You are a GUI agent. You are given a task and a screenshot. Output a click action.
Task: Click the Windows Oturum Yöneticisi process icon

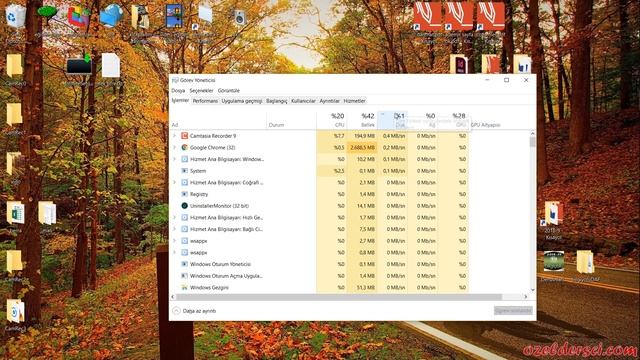[x=184, y=264]
